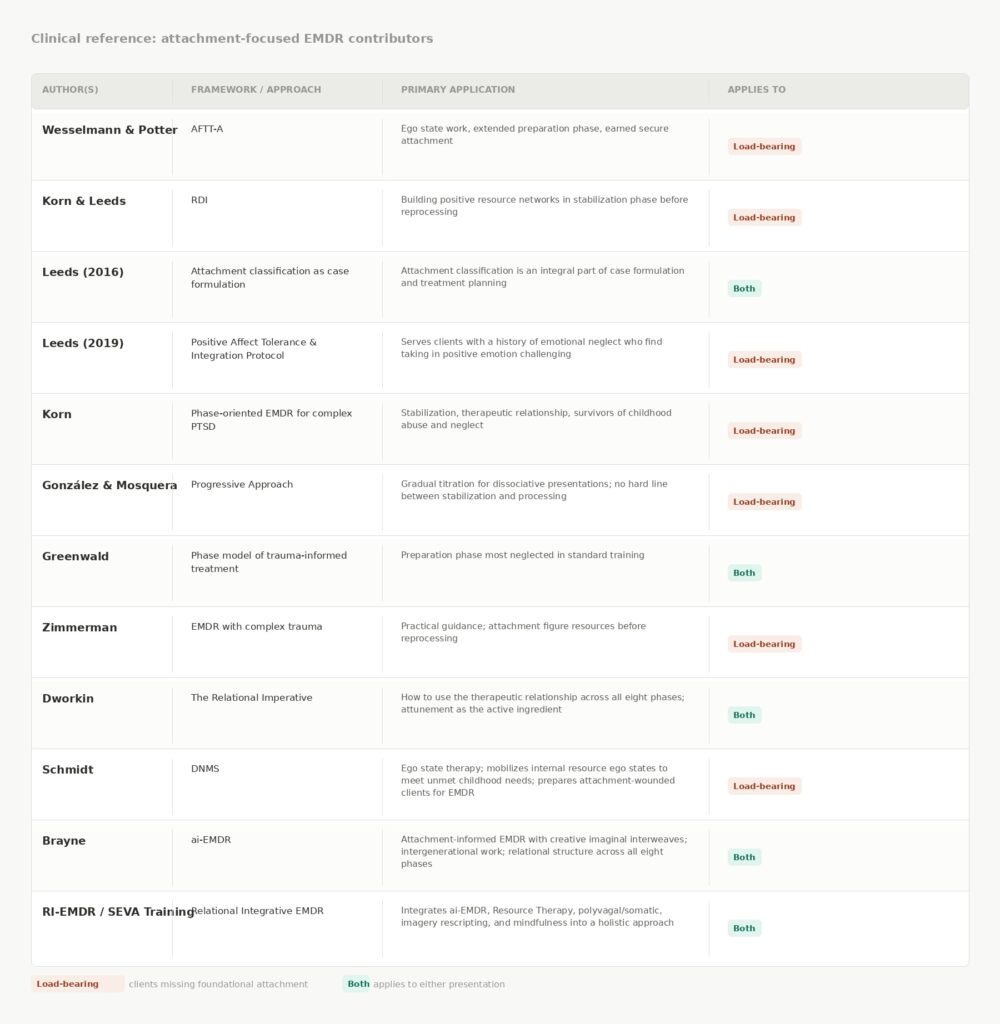
Task: Click the Progressive Approach framework cell
Action: [242, 485]
